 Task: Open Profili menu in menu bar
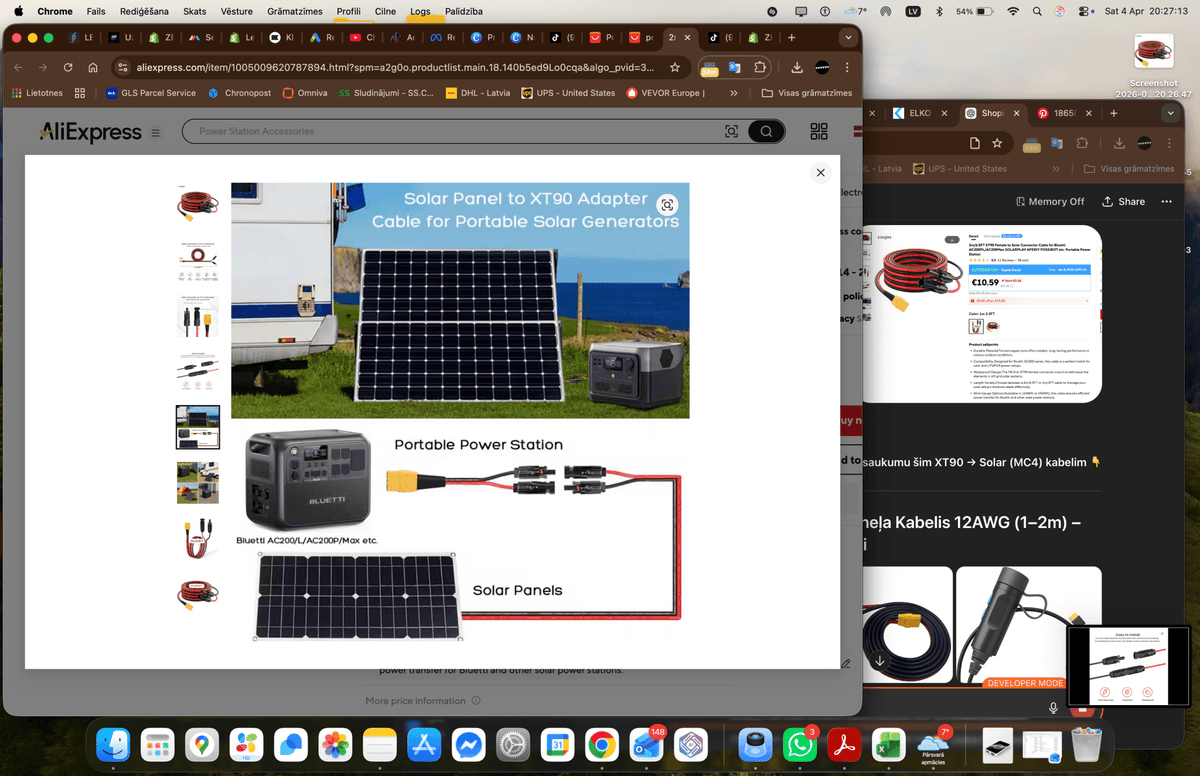point(348,11)
